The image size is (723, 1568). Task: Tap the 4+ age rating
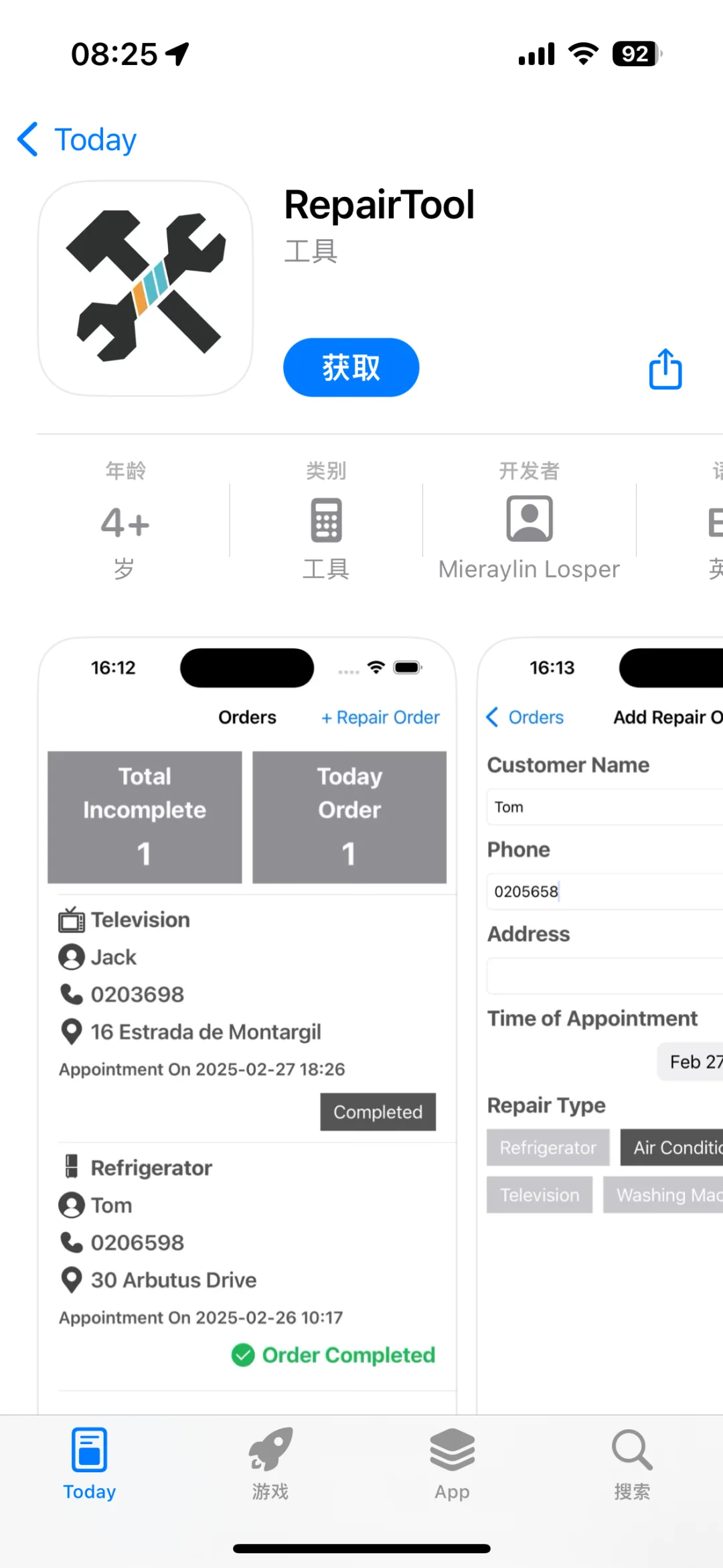125,523
